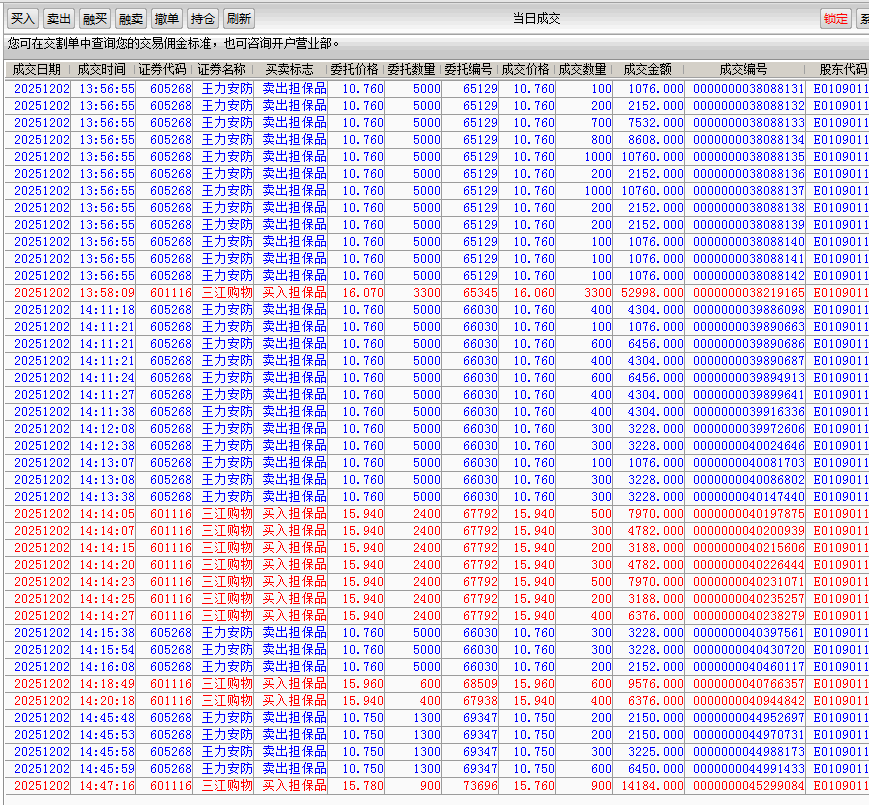This screenshot has width=869, height=805.
Task: Select trade number 0000000038088142
Action: (x=748, y=276)
